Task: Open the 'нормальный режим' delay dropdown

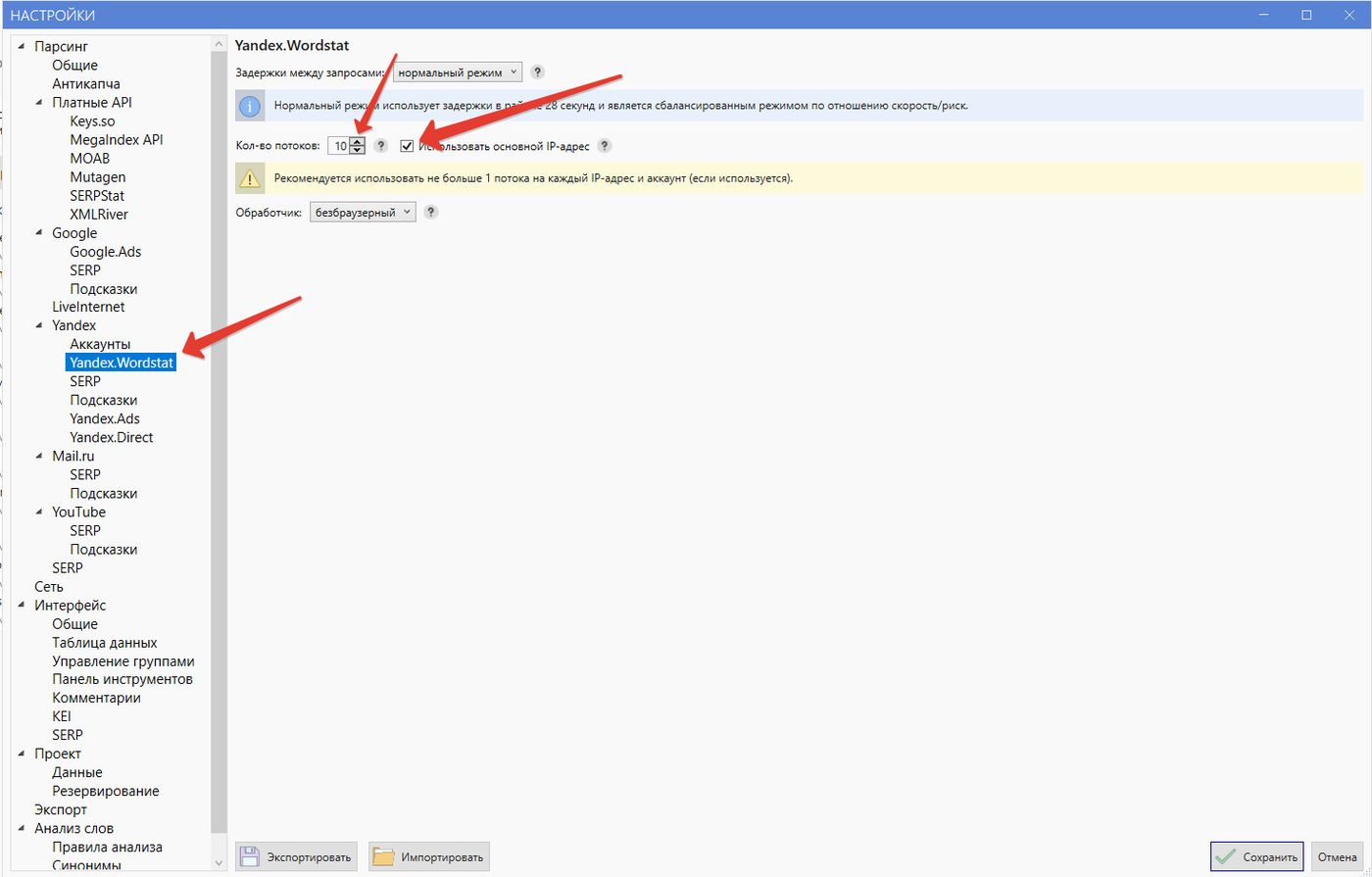Action: point(458,72)
